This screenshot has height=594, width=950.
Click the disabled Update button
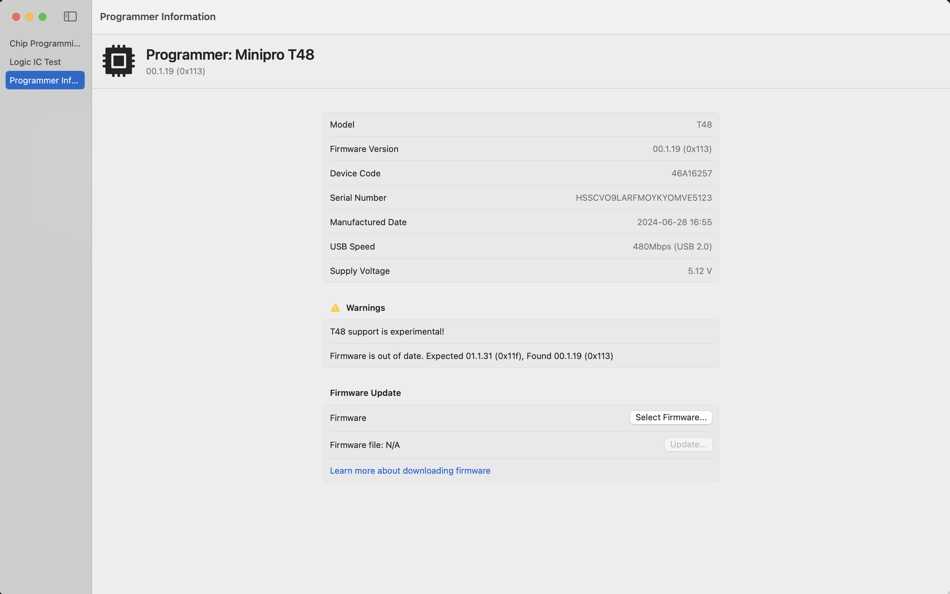[687, 444]
